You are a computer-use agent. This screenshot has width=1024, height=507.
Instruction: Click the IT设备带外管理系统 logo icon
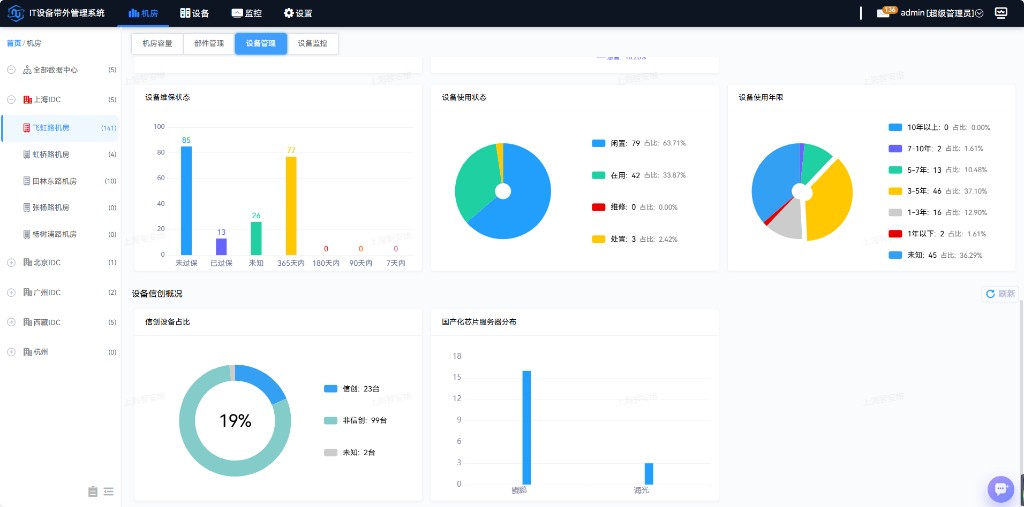[x=16, y=13]
